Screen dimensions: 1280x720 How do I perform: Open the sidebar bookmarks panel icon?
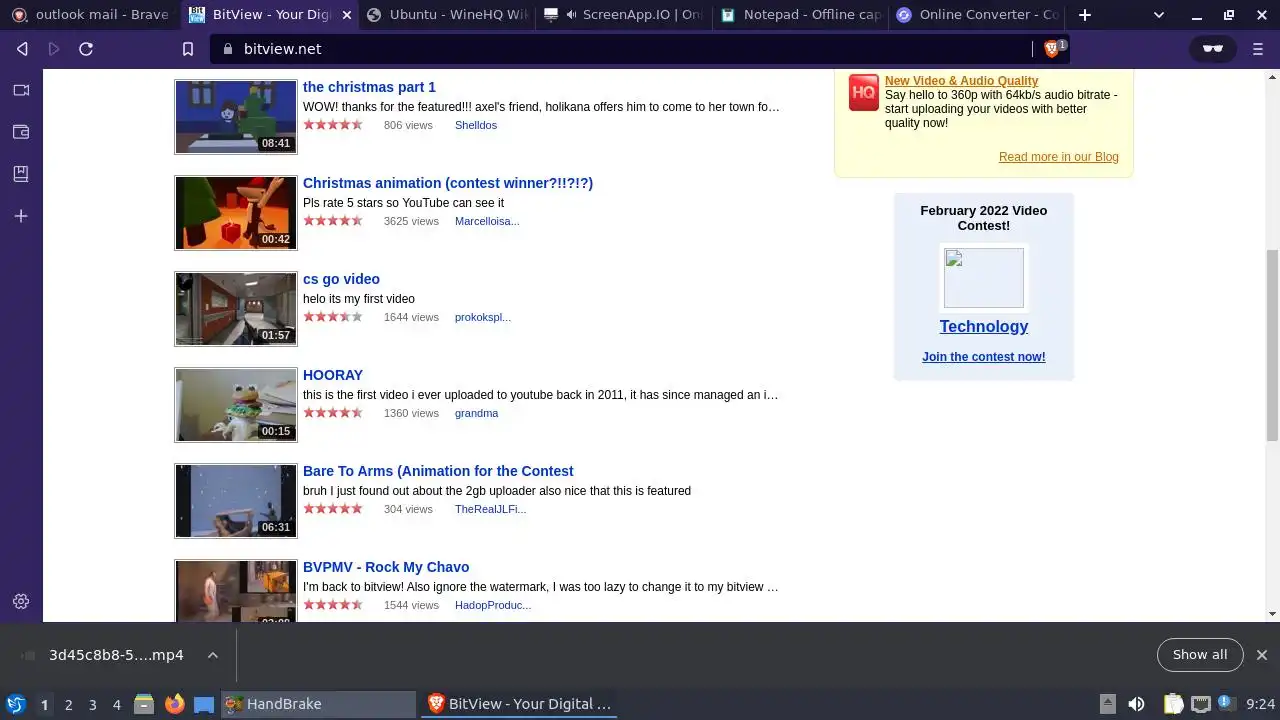(x=21, y=174)
